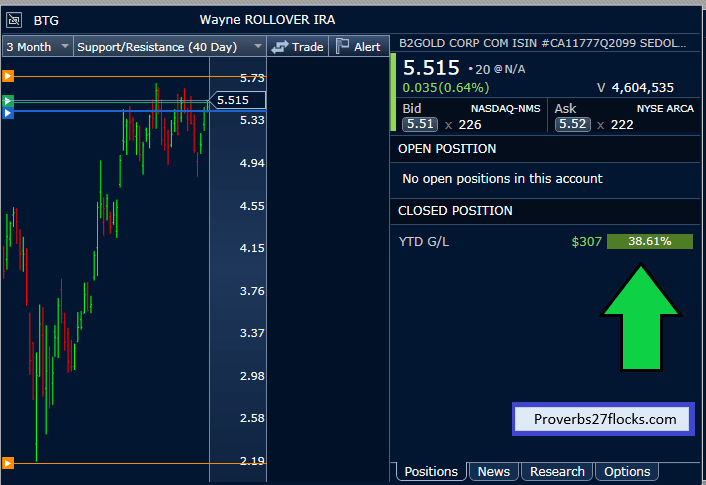Set an Alert with the flag button
The height and width of the screenshot is (485, 706).
[x=357, y=46]
